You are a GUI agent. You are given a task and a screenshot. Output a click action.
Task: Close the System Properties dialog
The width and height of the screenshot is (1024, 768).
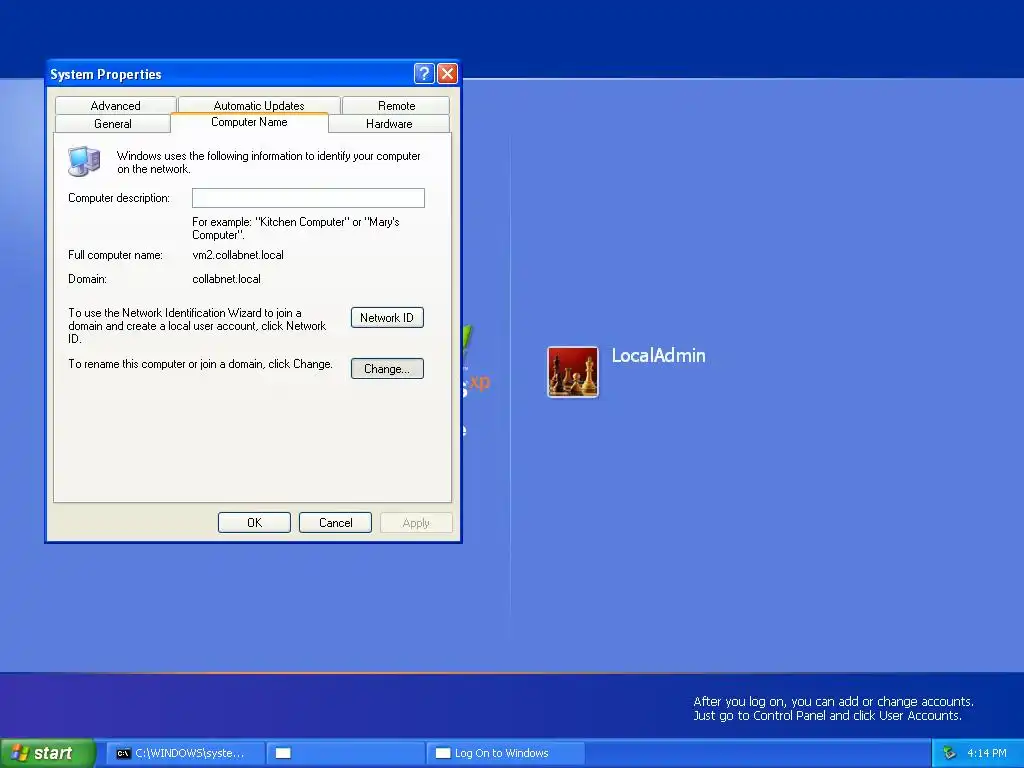pos(447,73)
